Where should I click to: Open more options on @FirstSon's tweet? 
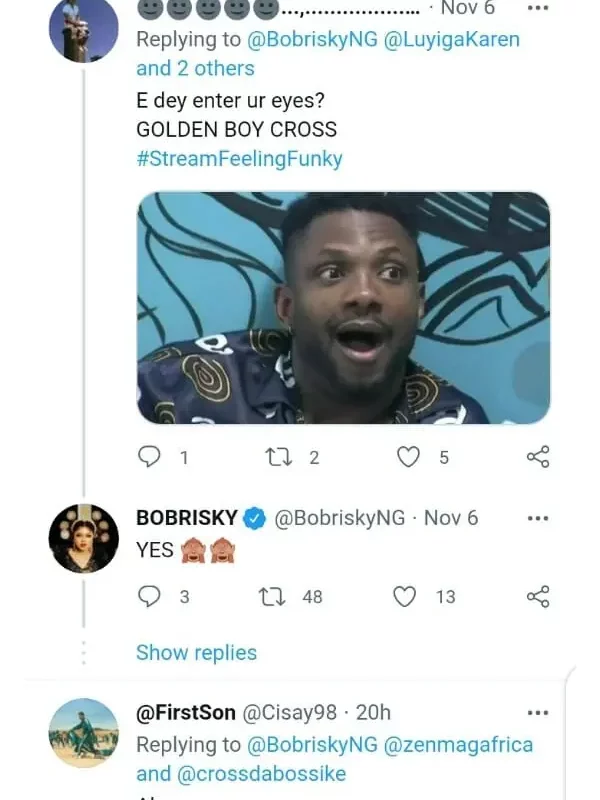click(538, 713)
